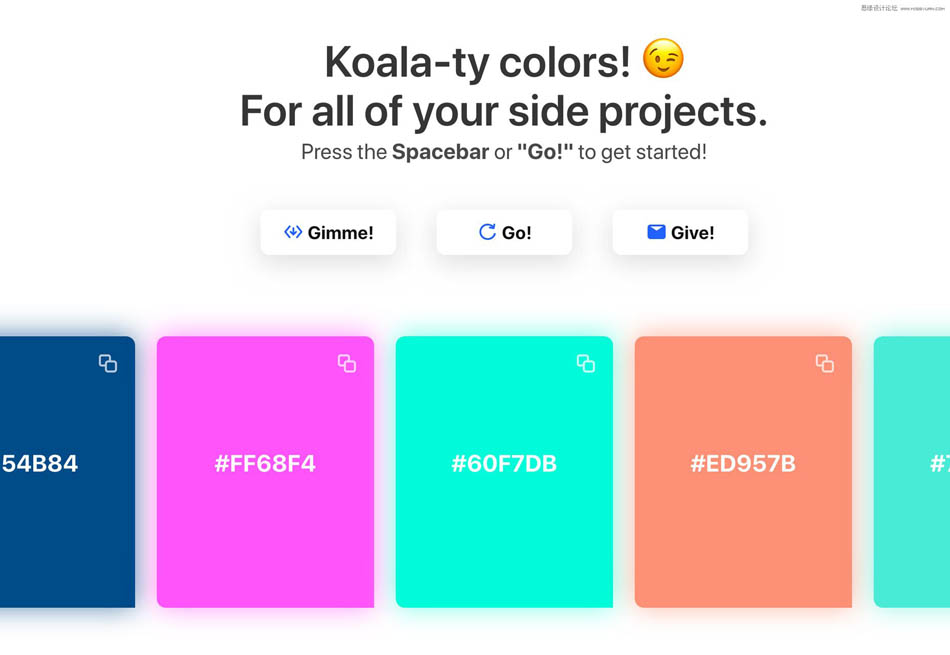Click the #ED957B hex code text

click(743, 464)
